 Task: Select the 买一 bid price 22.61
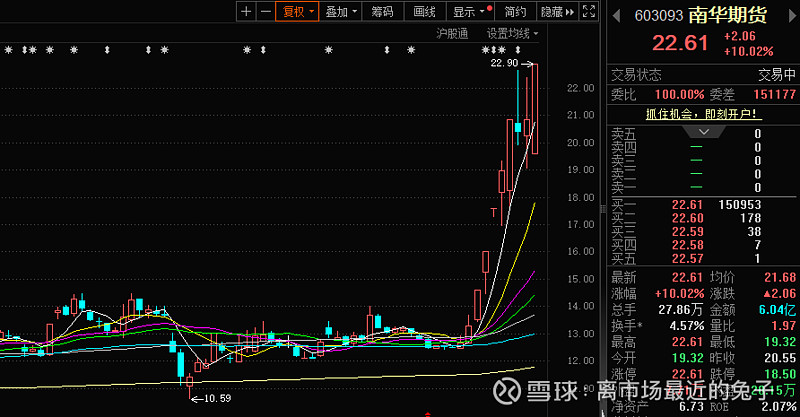pyautogui.click(x=687, y=205)
